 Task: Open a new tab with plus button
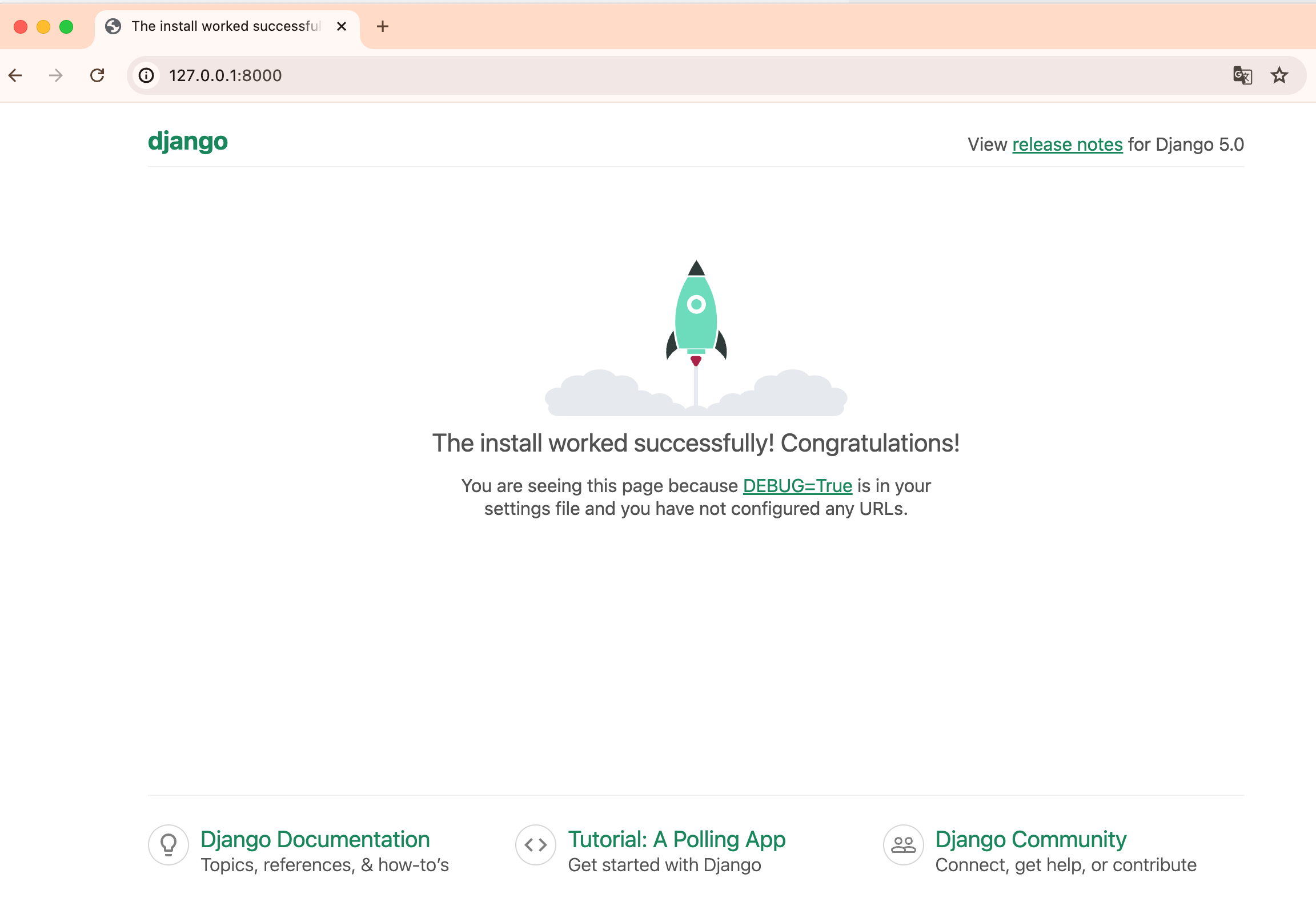click(x=383, y=26)
